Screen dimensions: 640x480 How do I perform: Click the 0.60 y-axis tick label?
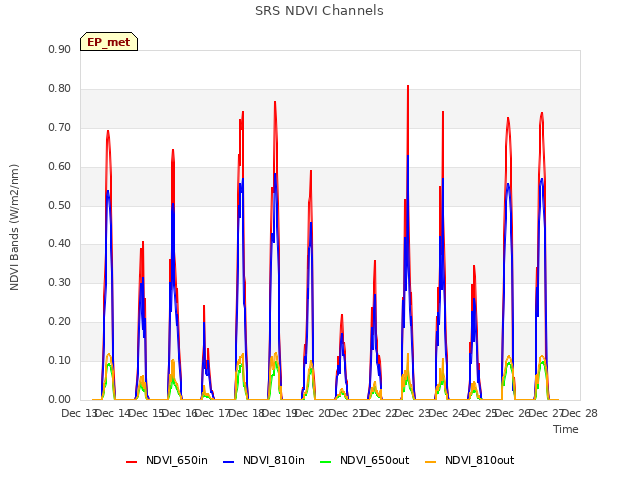point(60,167)
